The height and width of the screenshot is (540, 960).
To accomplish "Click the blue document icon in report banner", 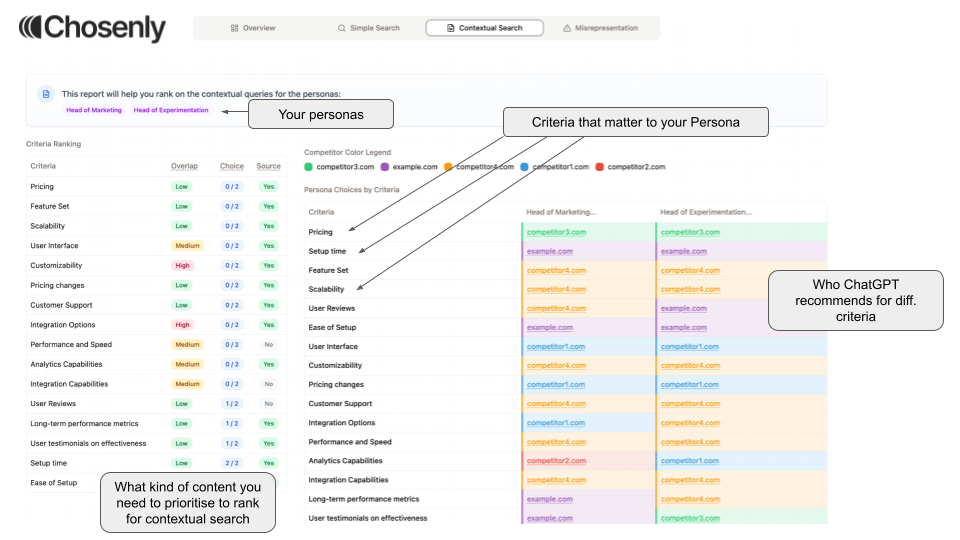I will (46, 94).
